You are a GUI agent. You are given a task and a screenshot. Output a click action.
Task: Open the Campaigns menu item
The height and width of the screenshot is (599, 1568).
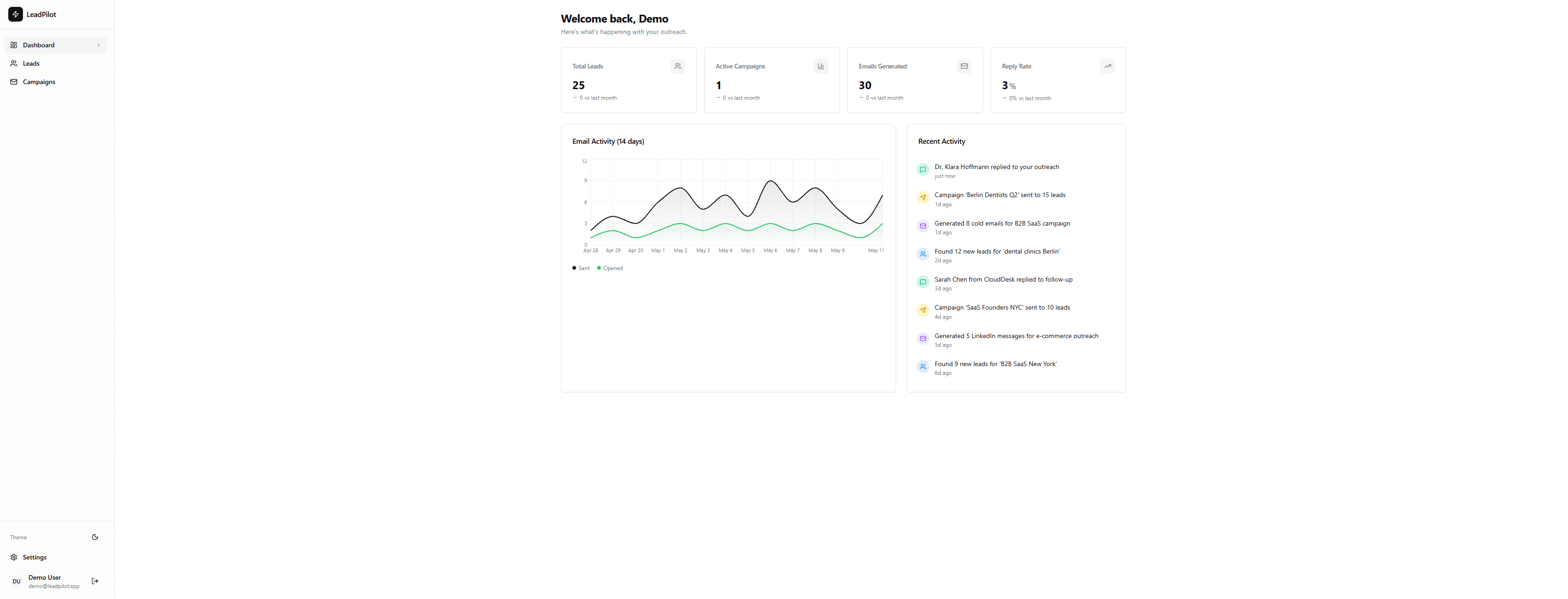pos(56,82)
